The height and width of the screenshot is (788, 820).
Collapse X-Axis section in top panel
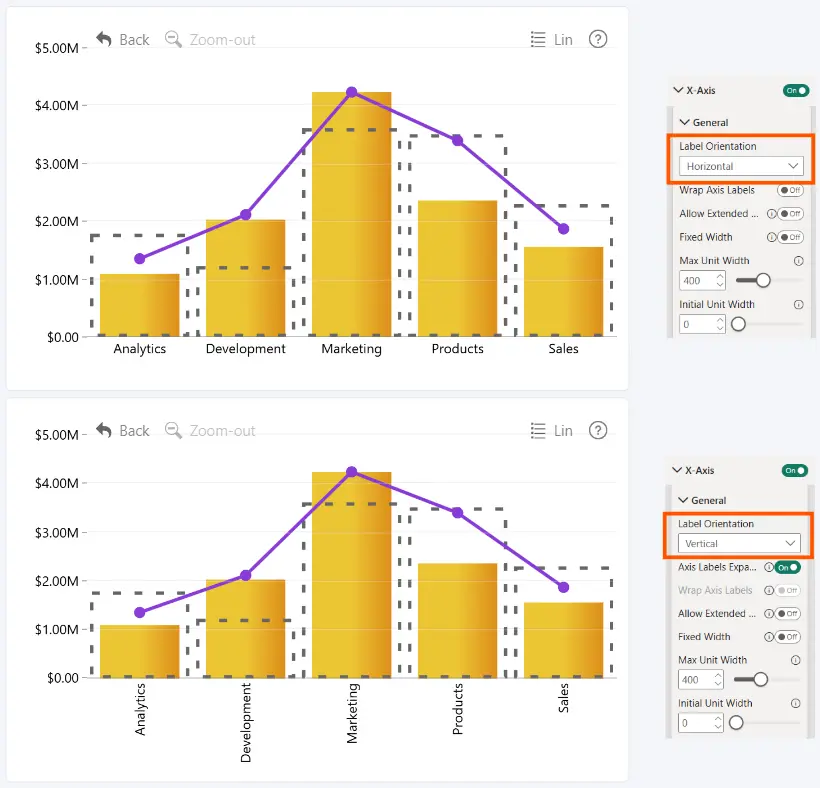tap(678, 90)
